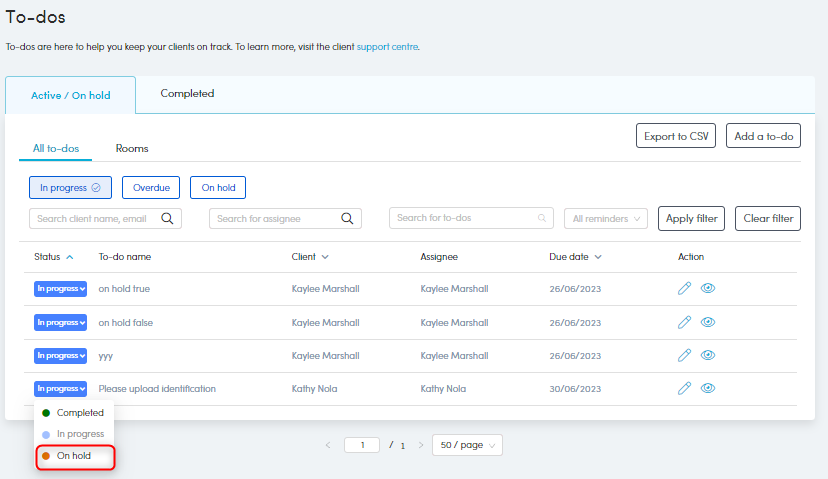Enable the 'On hold' filter chip
828x479 pixels.
217,187
